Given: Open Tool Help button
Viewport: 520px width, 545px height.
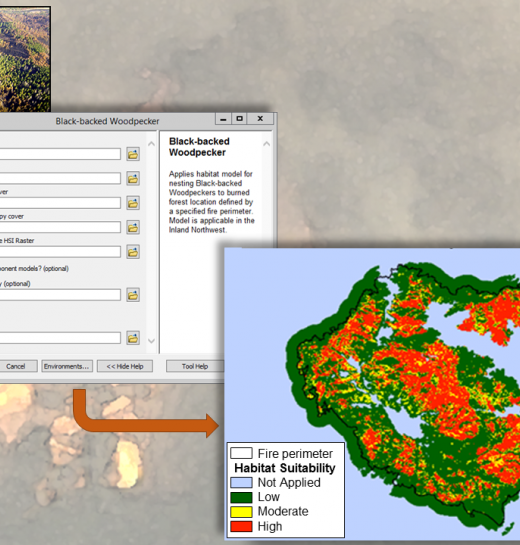Looking at the screenshot, I should tap(195, 366).
